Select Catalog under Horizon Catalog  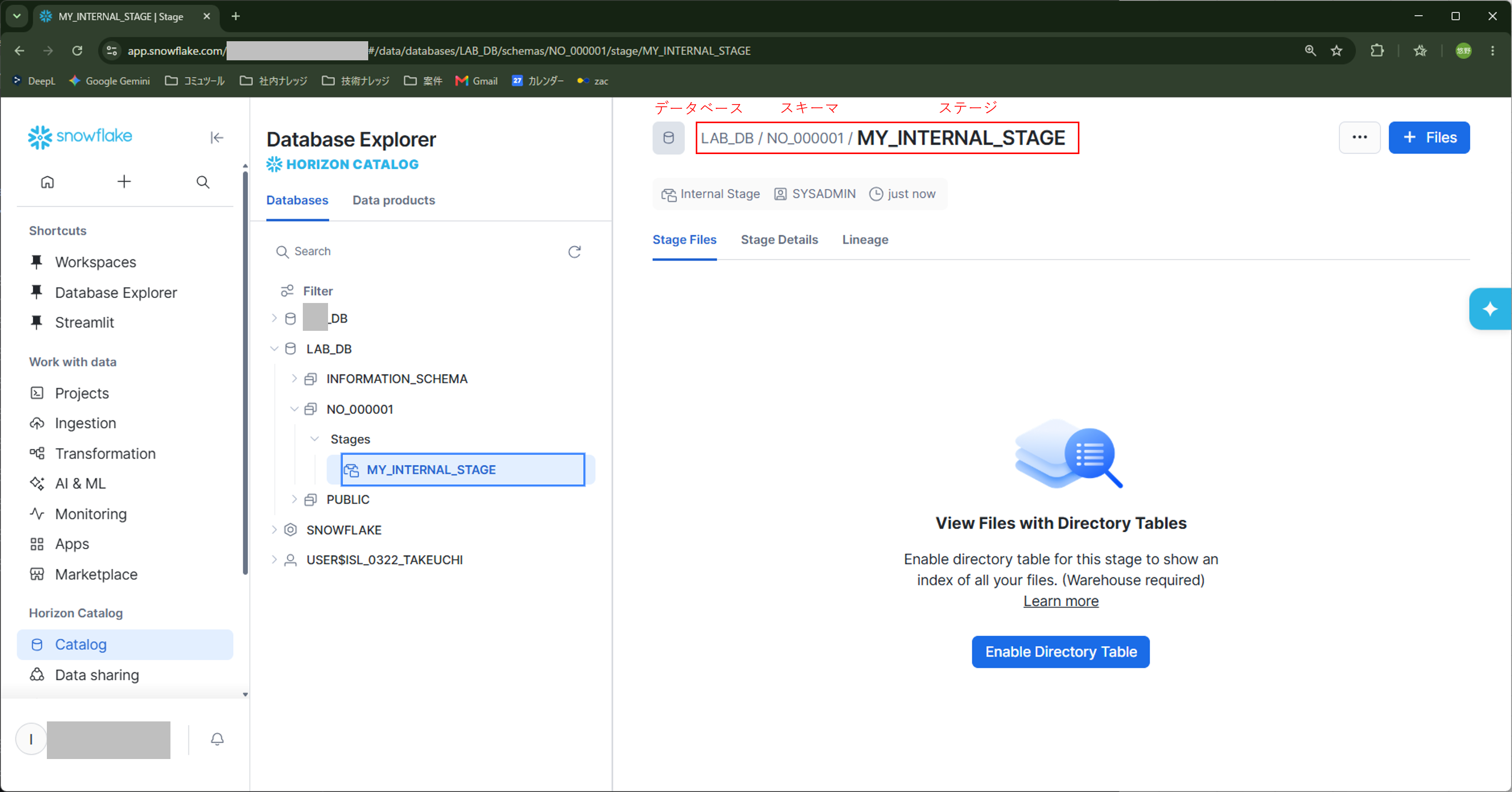click(125, 644)
